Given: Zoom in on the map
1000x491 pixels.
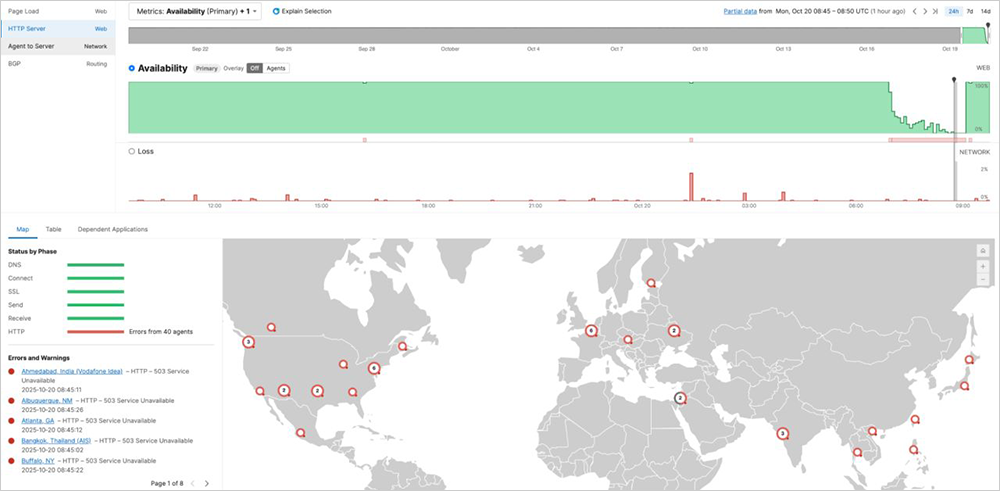Looking at the screenshot, I should click(x=983, y=267).
